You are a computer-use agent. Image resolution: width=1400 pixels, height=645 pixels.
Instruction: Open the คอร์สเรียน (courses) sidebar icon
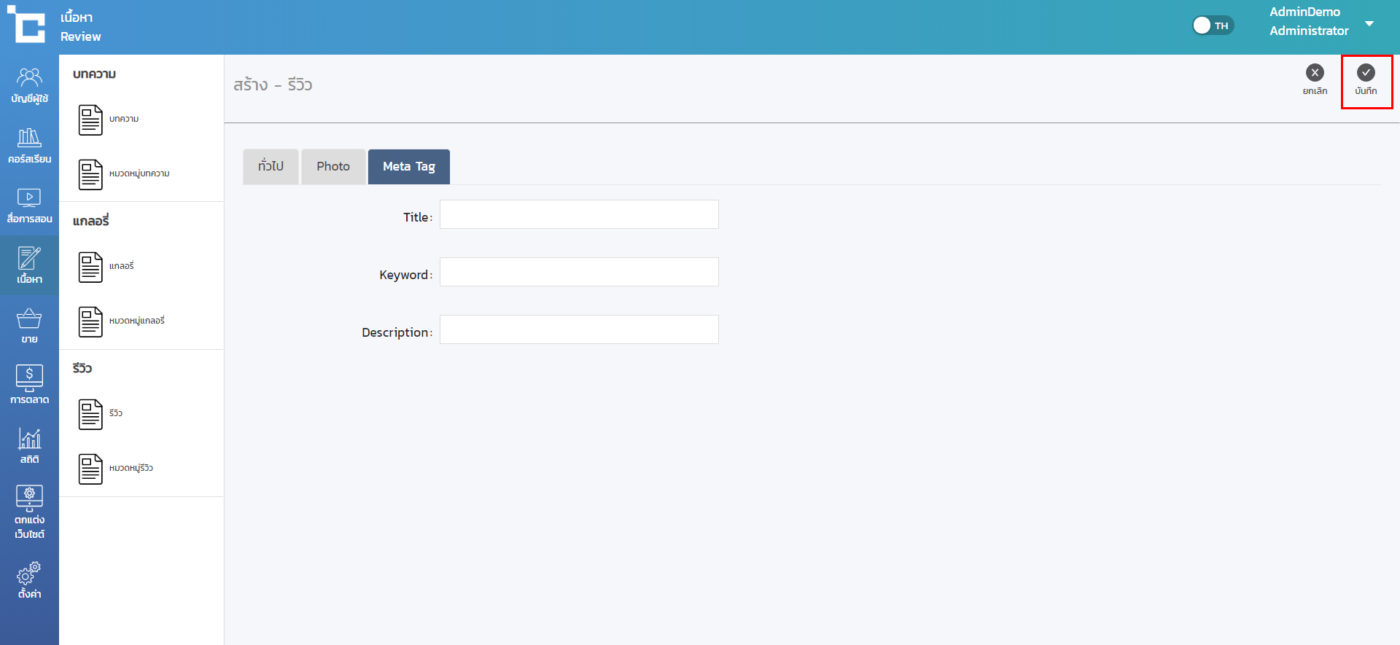30,145
